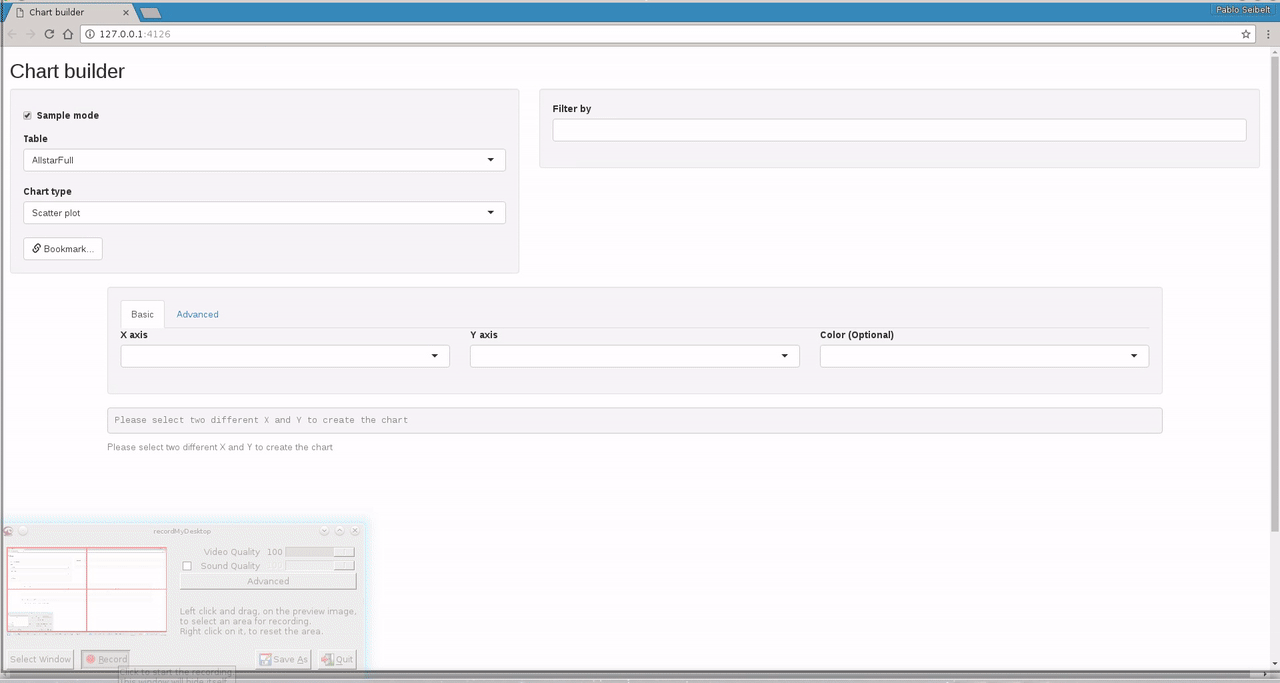Open site information icon in address bar

90,34
